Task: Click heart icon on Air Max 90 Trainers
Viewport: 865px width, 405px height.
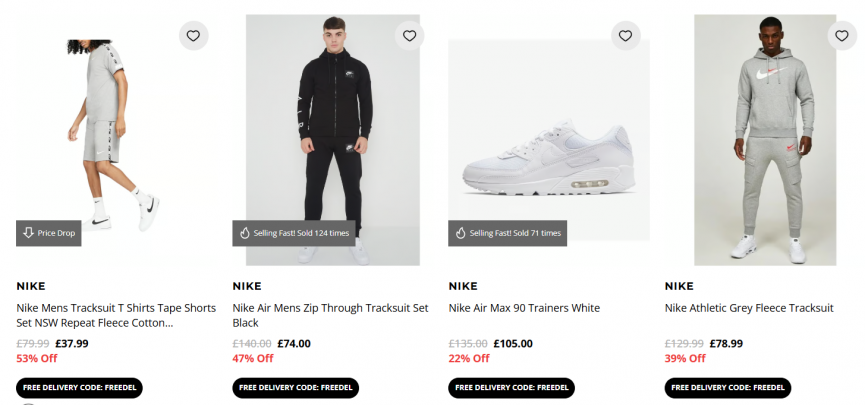Action: click(625, 36)
